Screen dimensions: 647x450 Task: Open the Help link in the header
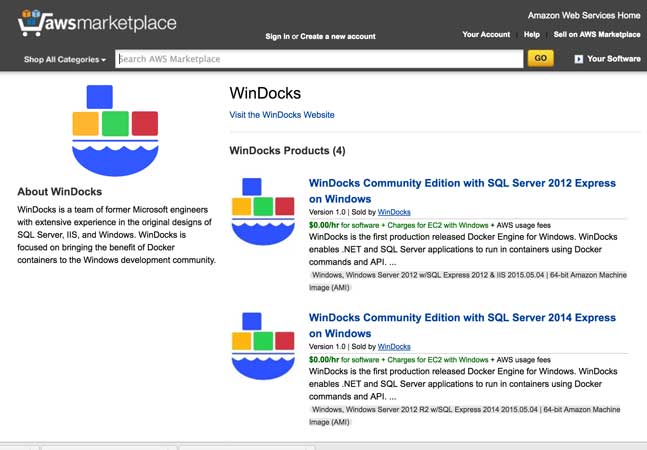[531, 35]
